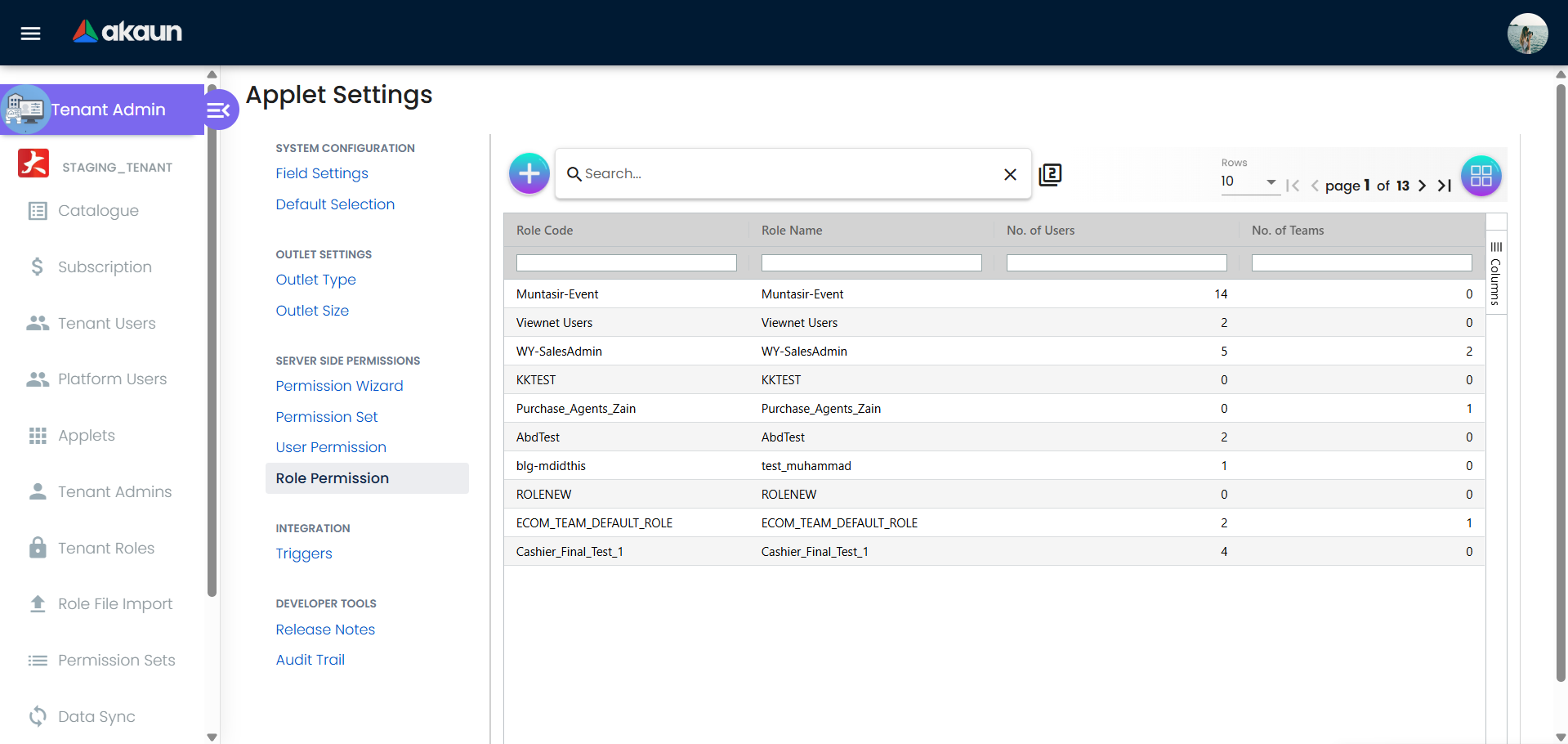Click the Tenant Roles lock icon
1568x744 pixels.
[38, 548]
